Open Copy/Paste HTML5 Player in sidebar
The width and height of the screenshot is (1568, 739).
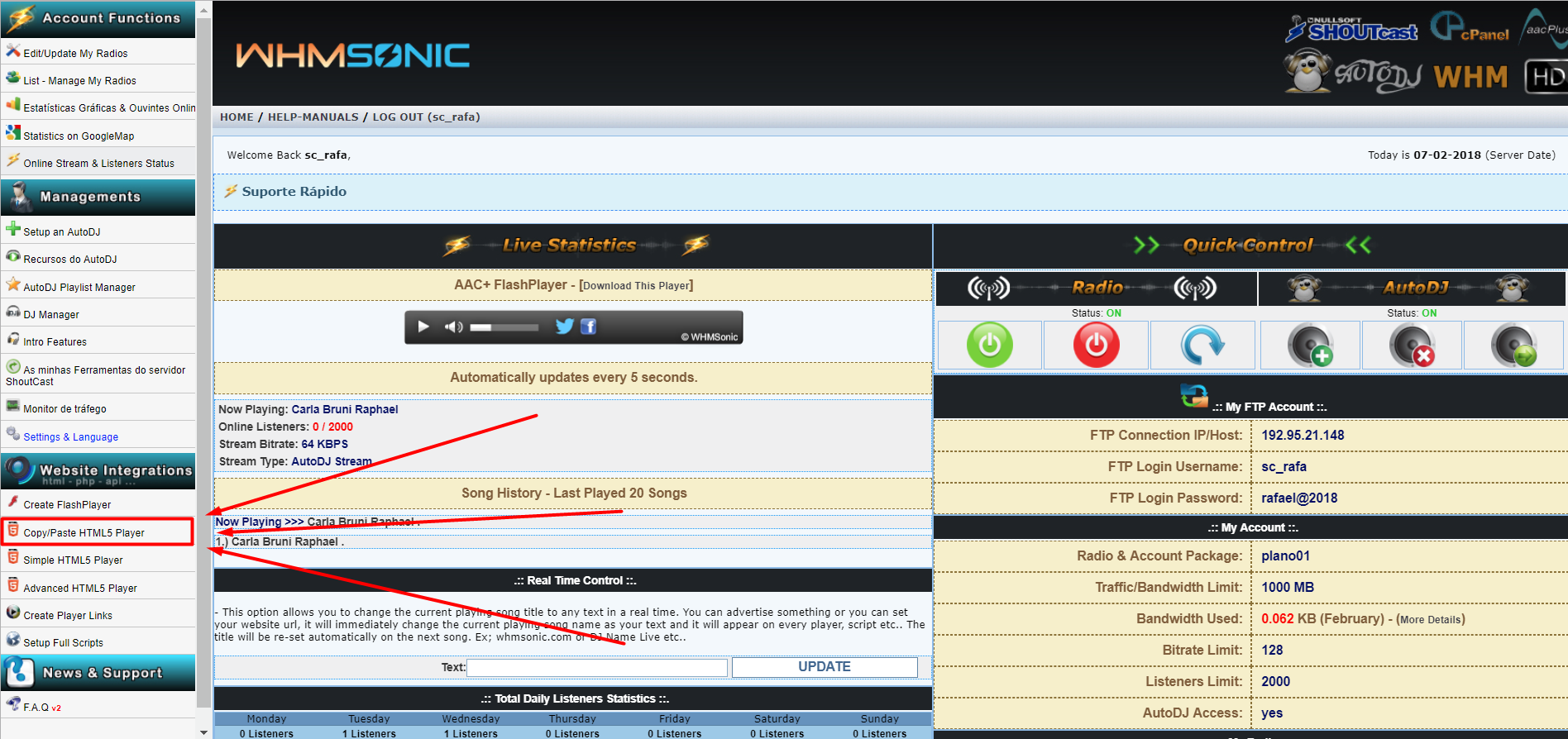84,533
